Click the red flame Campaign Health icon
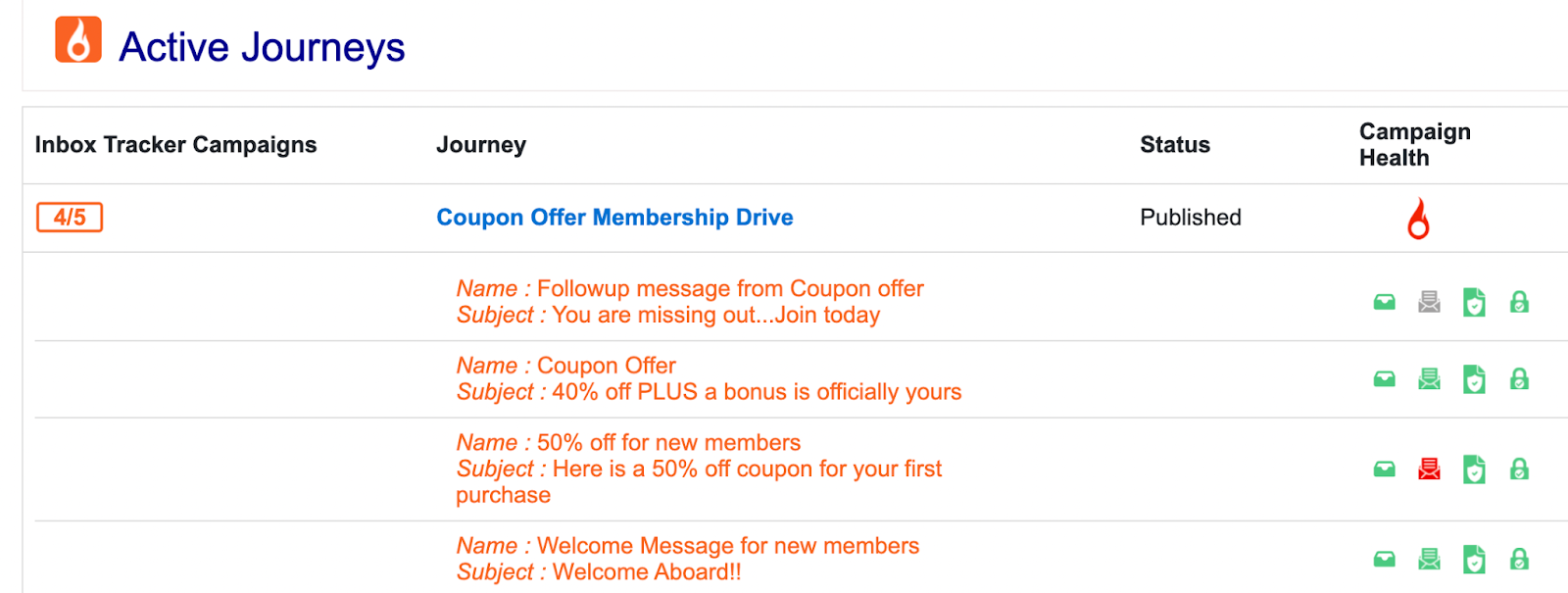 pos(1418,219)
